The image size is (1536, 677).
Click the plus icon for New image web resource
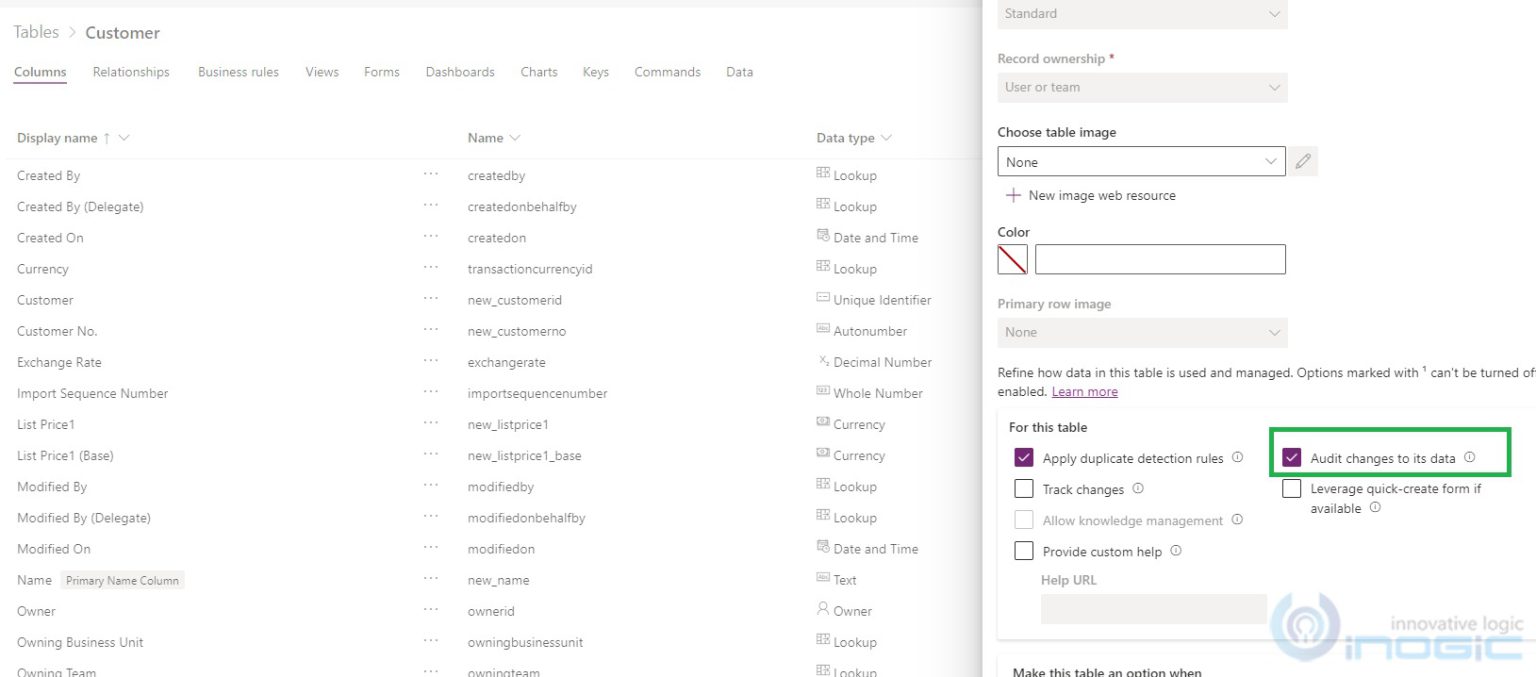pos(1012,196)
